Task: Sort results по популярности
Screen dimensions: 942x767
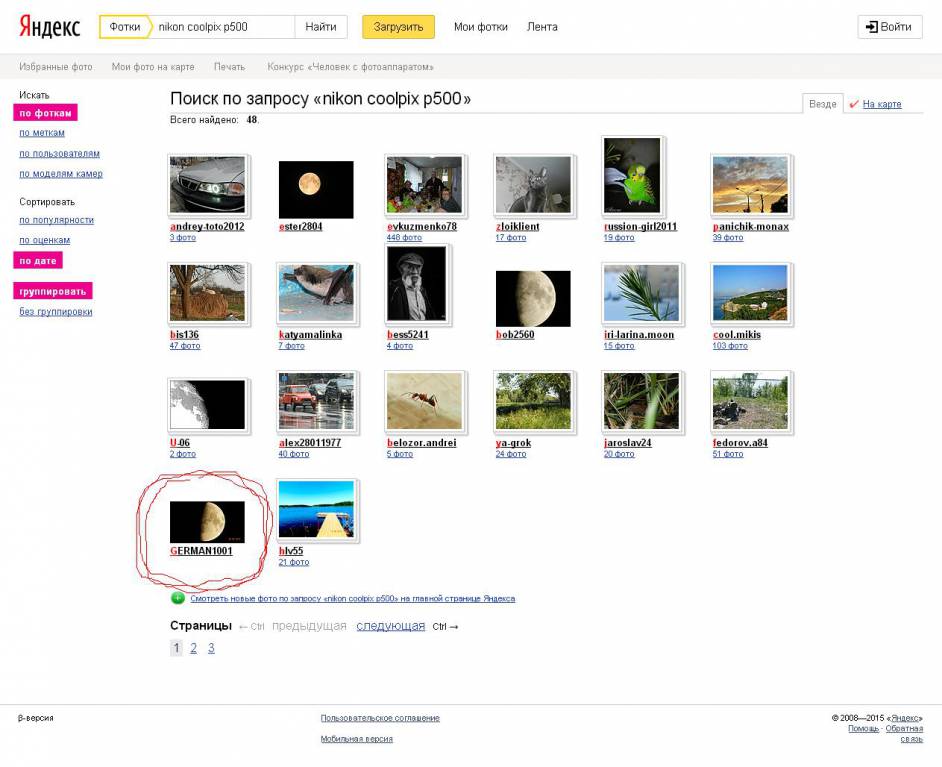Action: pyautogui.click(x=56, y=220)
